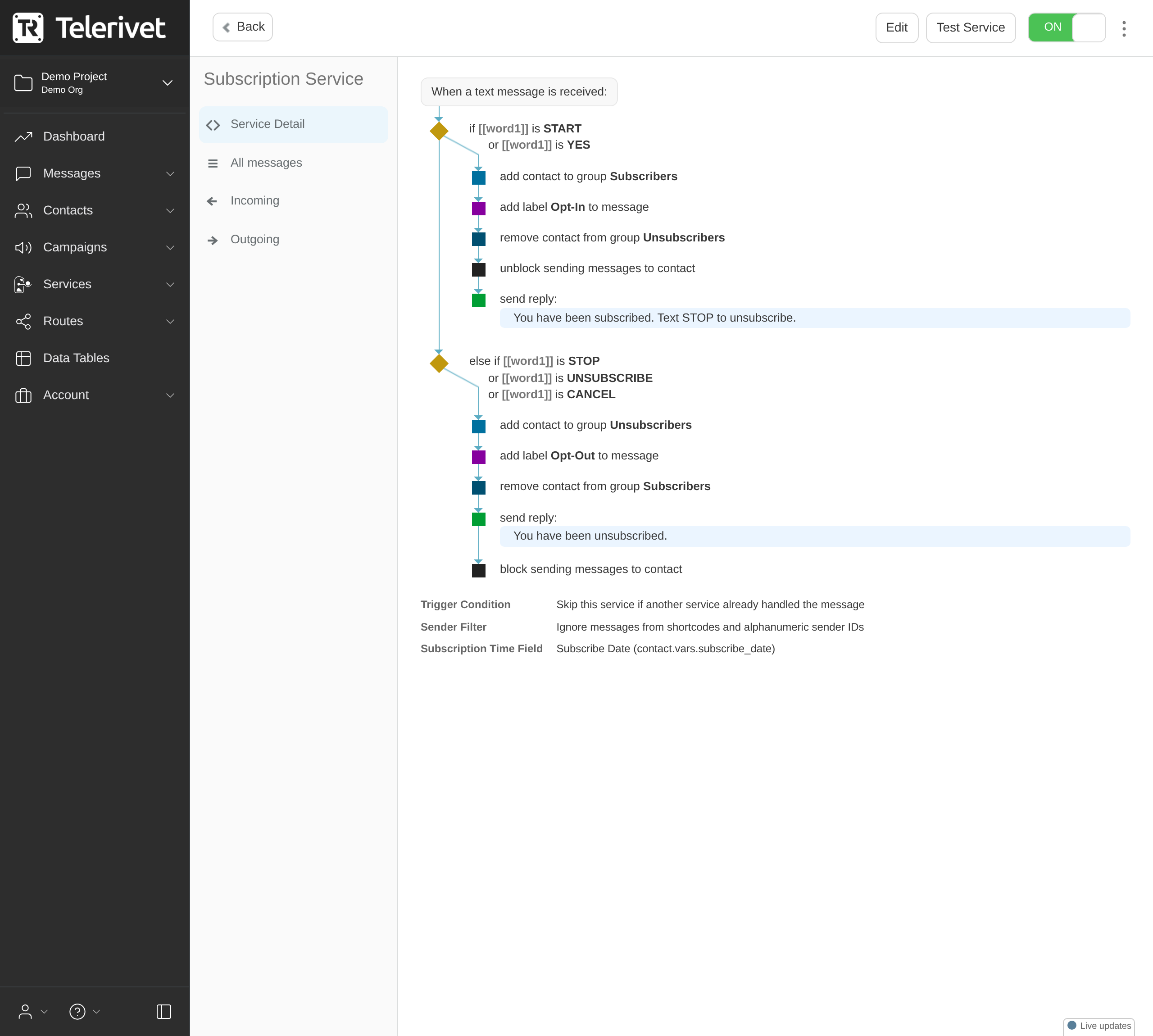Click the subscribed reply message text box
Screen dimensions: 1153x1036
(815, 318)
